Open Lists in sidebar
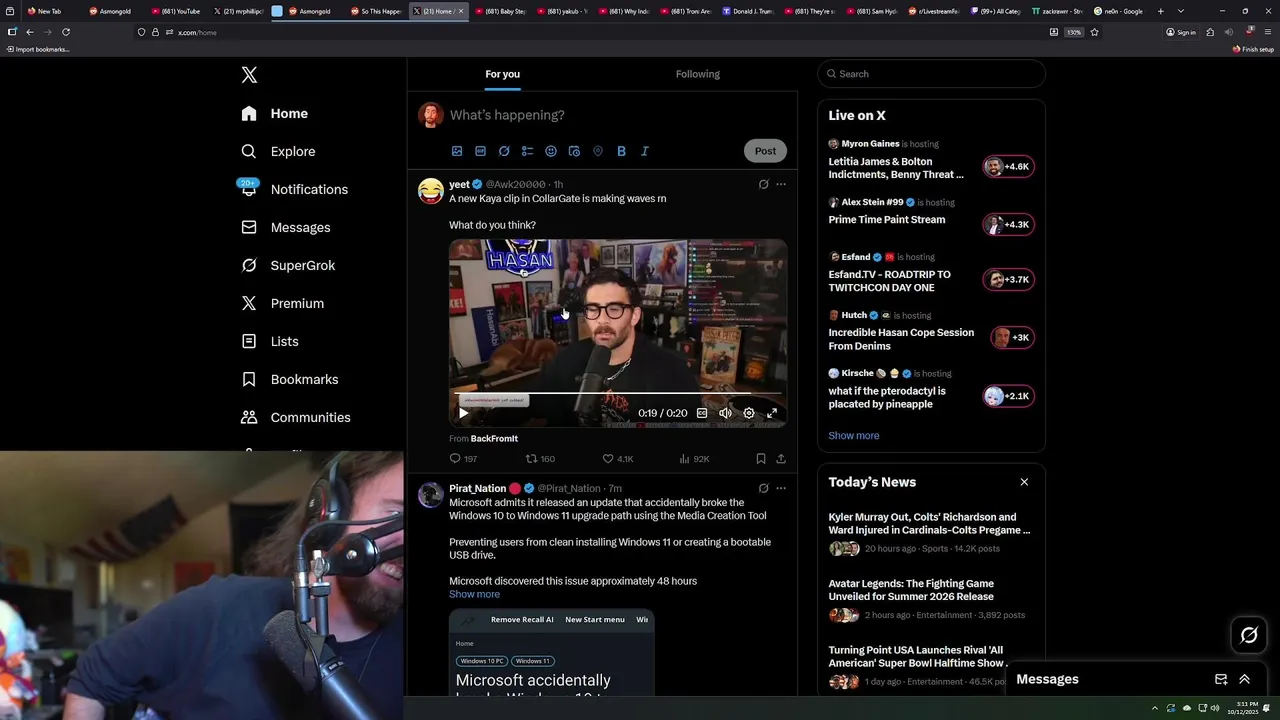Screen dimensions: 1280x720 pos(270,342)
